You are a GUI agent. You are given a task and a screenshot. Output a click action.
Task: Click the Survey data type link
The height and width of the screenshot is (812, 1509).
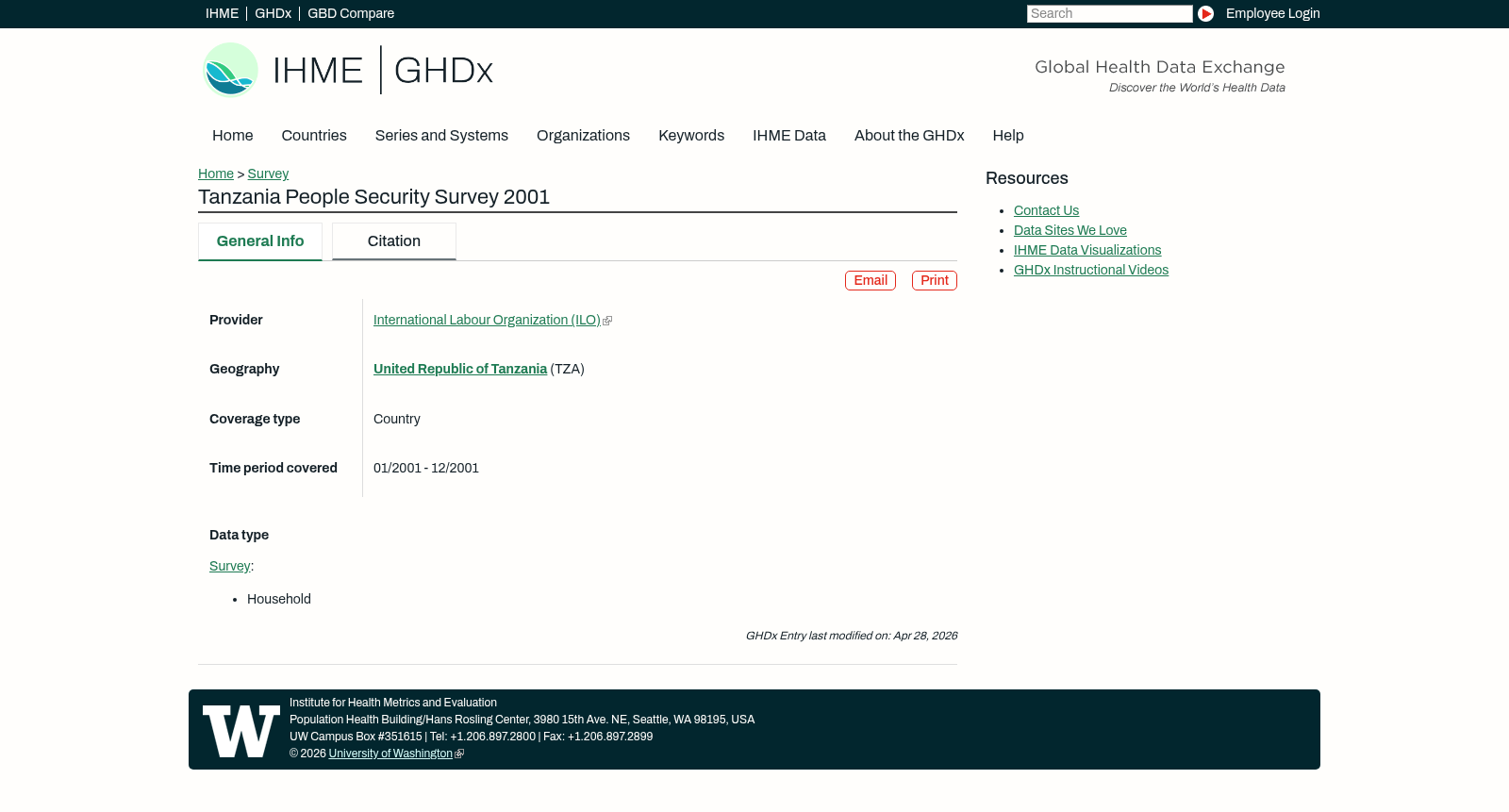(x=229, y=567)
